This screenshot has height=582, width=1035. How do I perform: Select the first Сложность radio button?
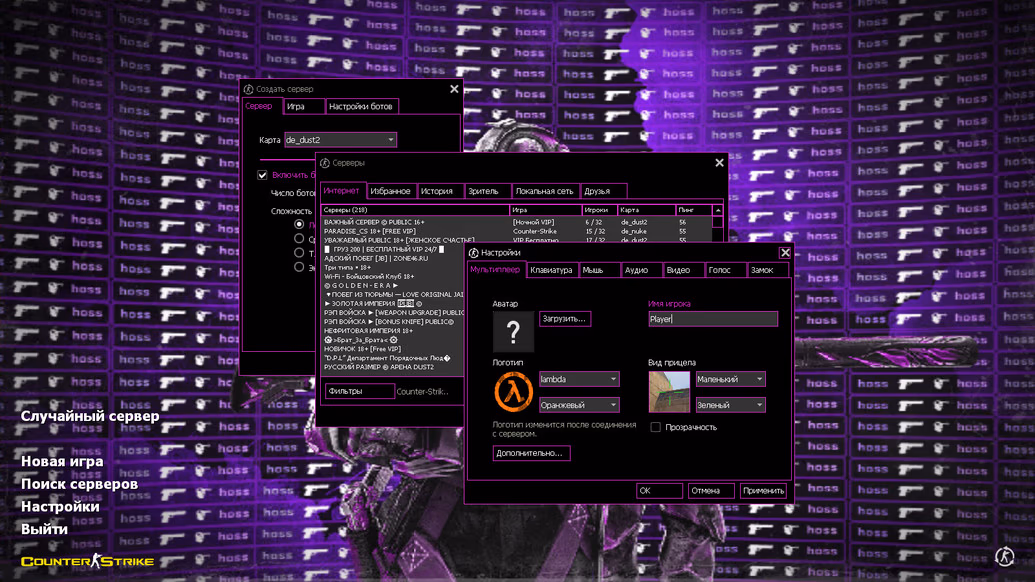[x=299, y=225]
